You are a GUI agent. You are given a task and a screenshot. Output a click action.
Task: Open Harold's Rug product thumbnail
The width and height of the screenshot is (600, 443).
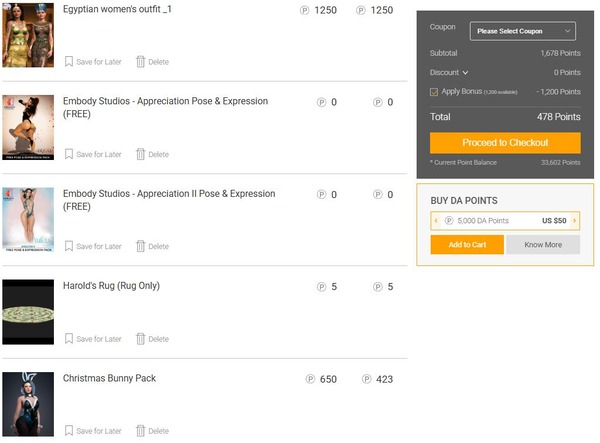pos(28,312)
